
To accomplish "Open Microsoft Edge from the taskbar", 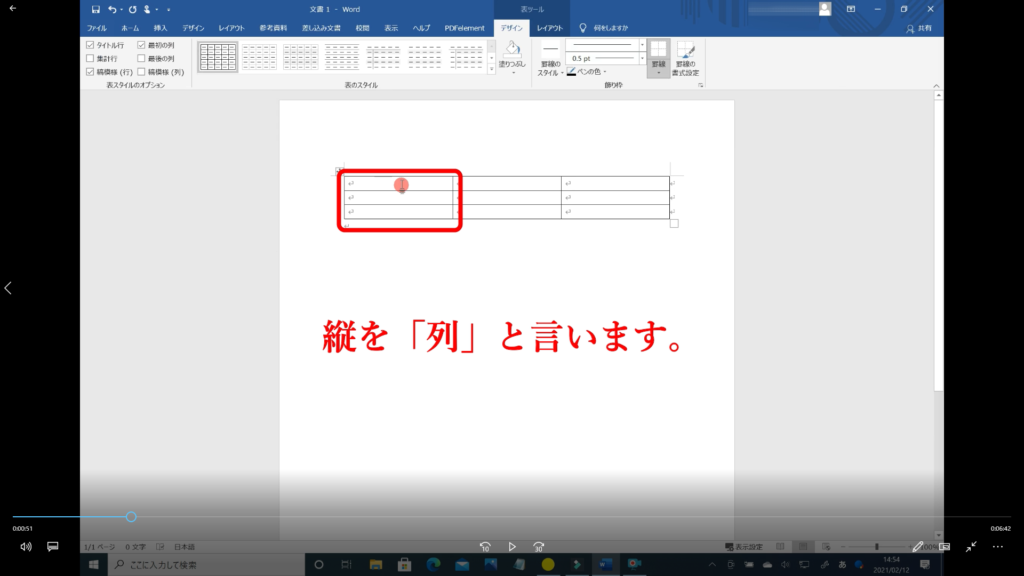I will click(x=433, y=564).
